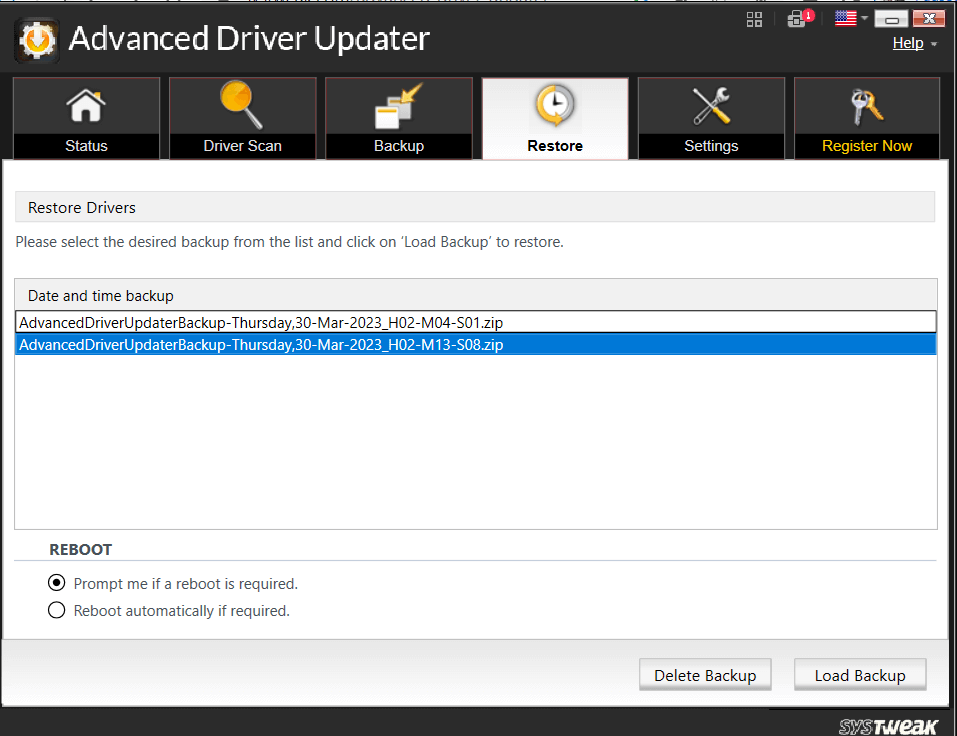Expand the dropdown arrow next to Help
The image size is (957, 736).
tap(934, 44)
